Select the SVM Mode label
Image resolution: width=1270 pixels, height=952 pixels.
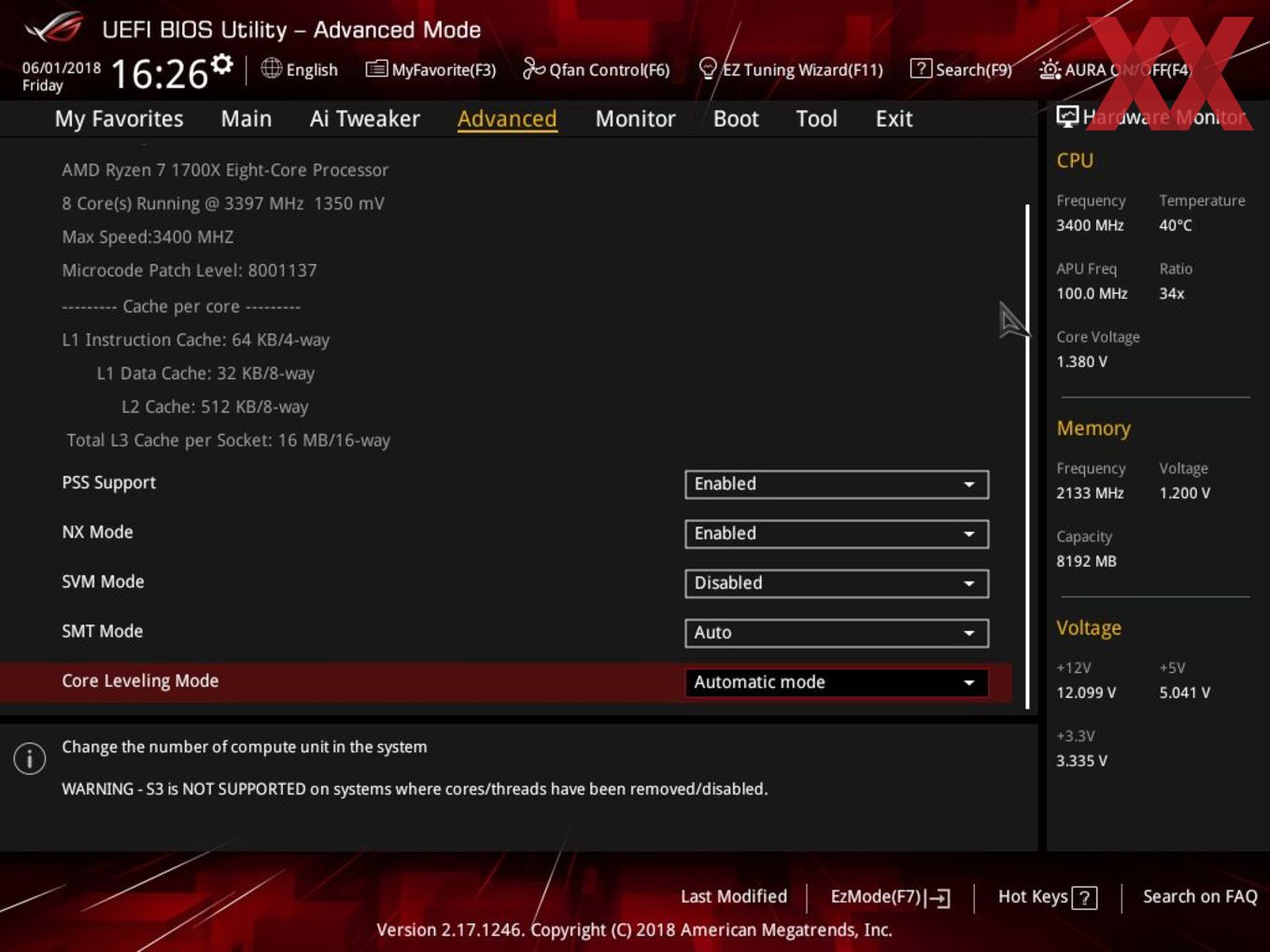[103, 582]
